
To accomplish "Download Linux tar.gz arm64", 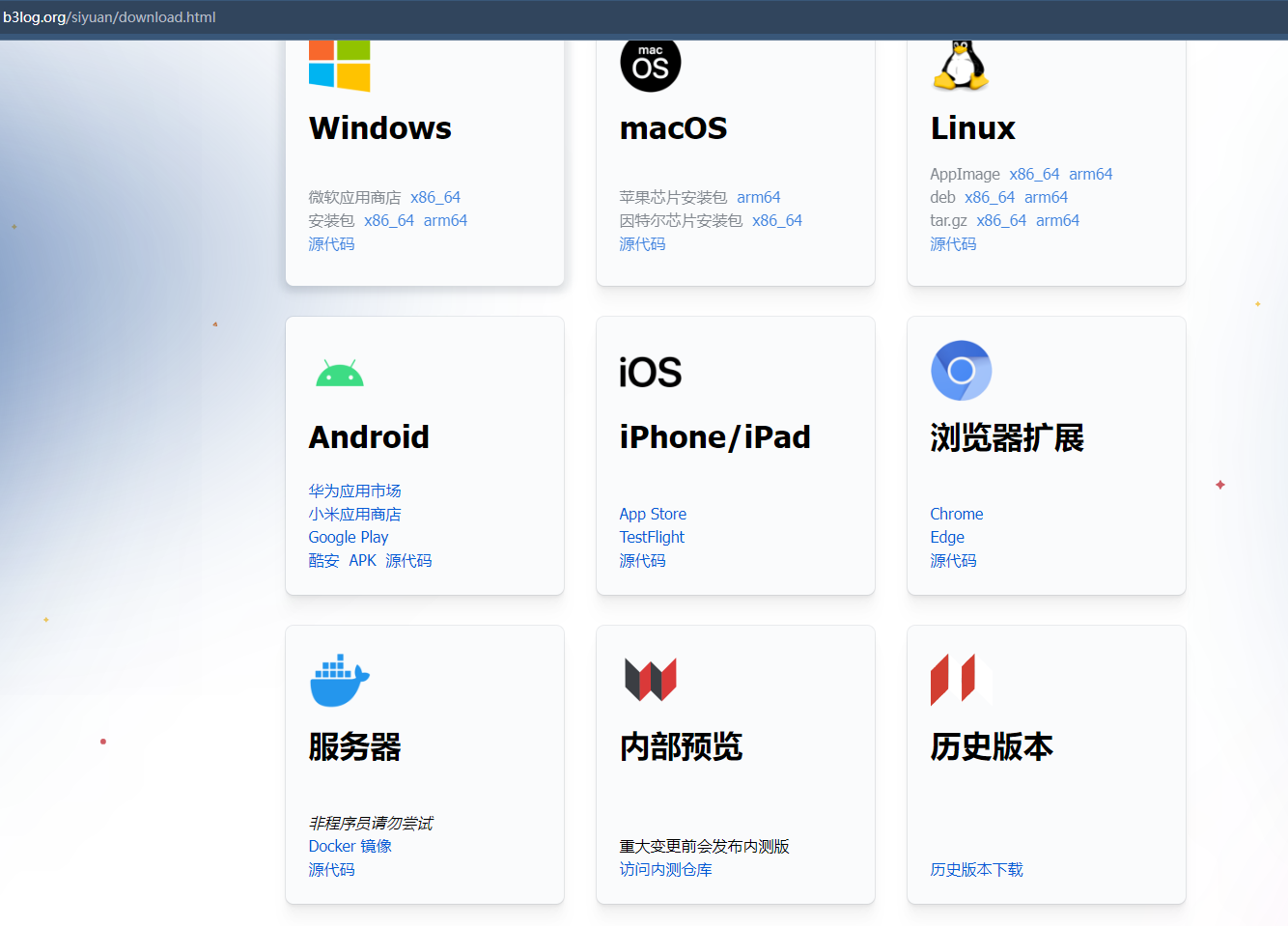I will pyautogui.click(x=1057, y=220).
